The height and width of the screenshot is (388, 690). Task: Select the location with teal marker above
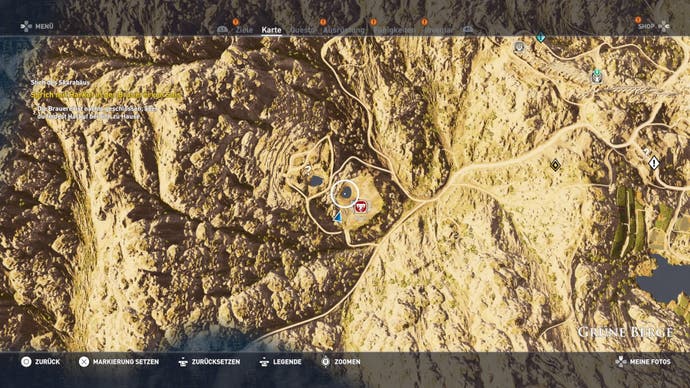click(597, 77)
